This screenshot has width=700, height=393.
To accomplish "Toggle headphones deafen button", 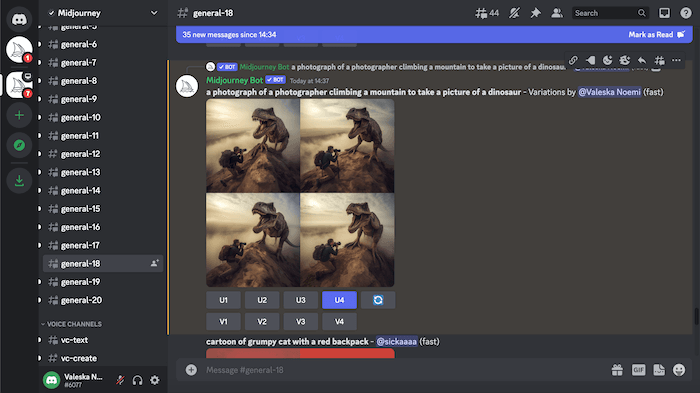I will [138, 380].
